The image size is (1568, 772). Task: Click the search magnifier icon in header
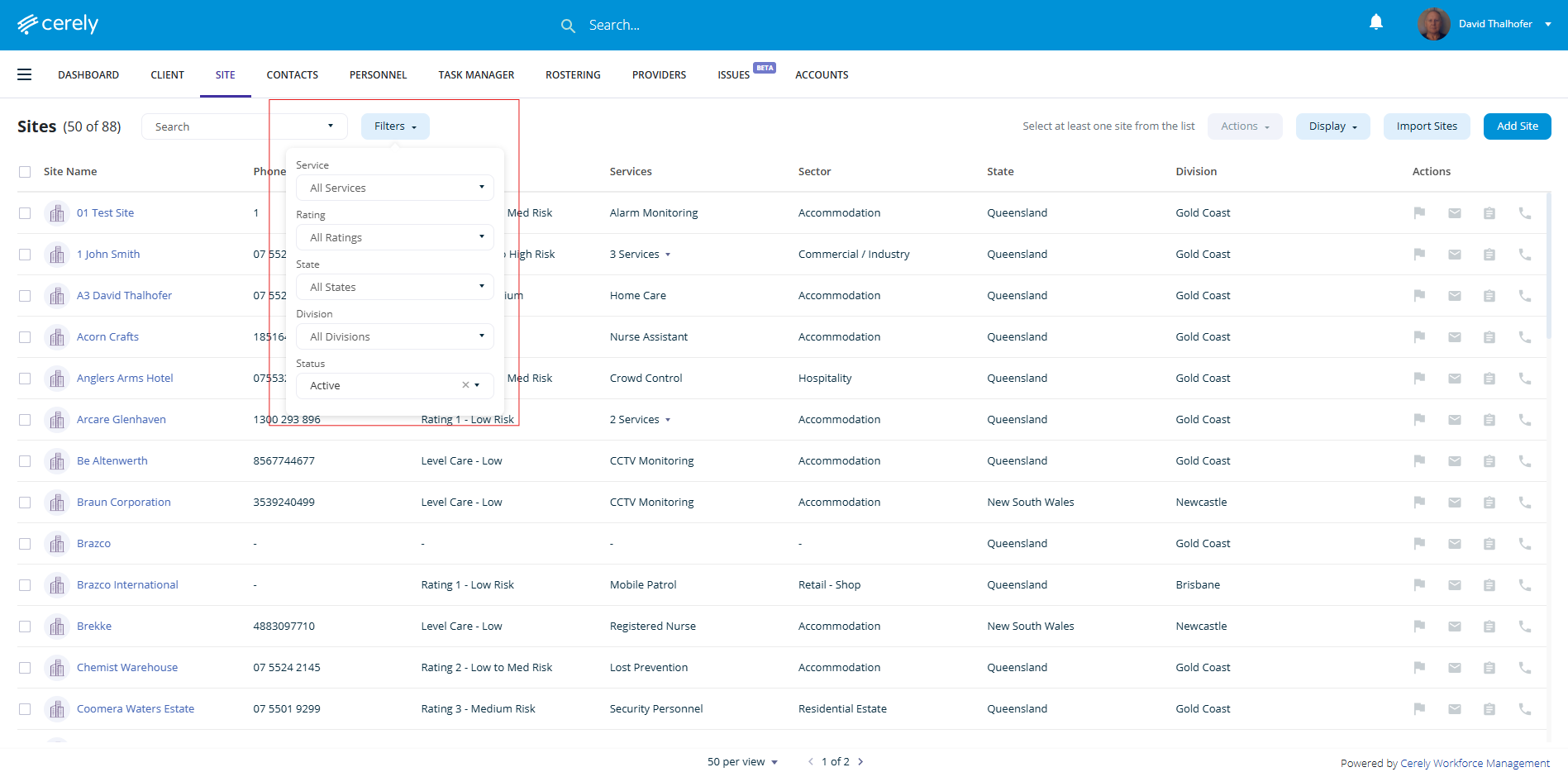pyautogui.click(x=568, y=26)
